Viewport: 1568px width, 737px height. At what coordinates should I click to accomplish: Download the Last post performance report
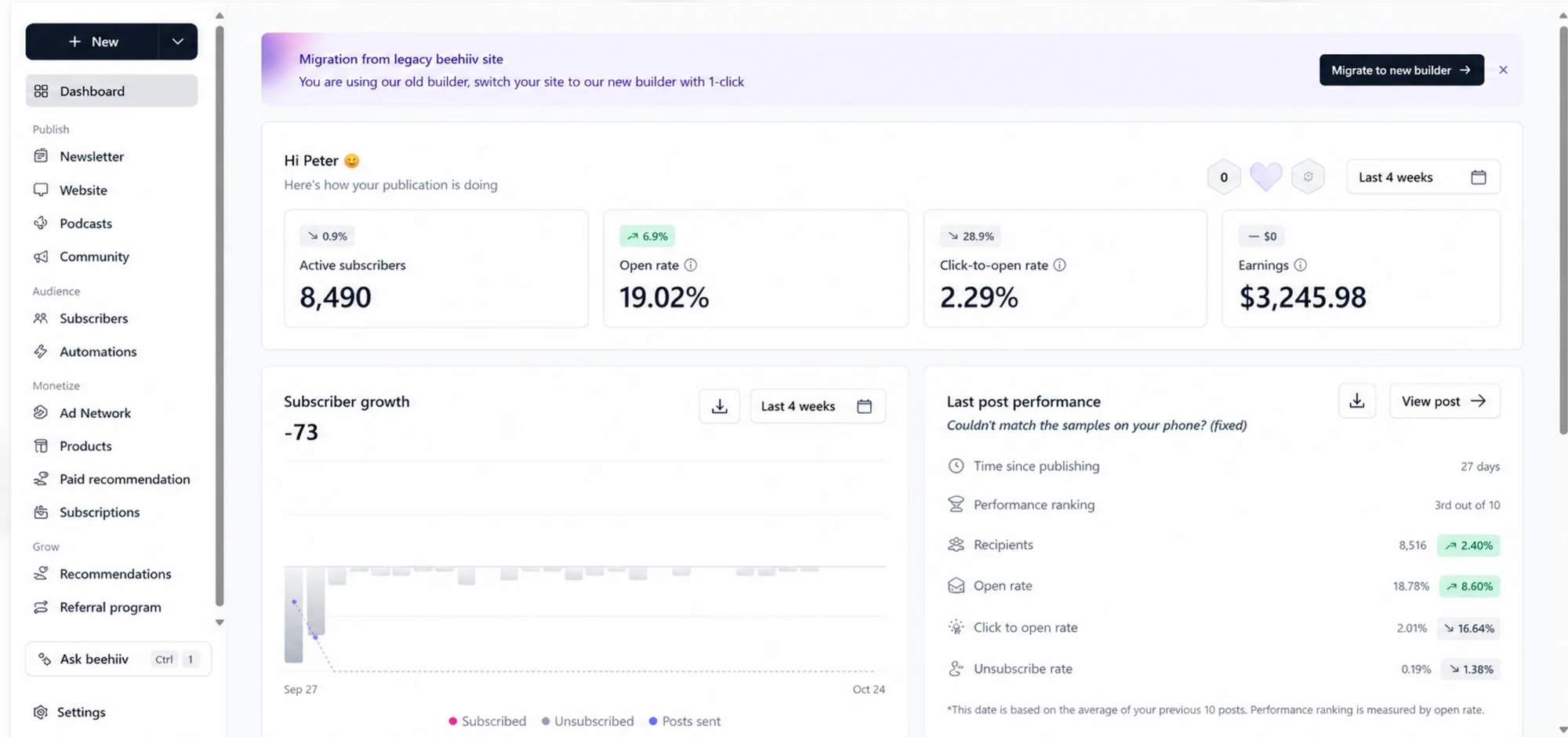pyautogui.click(x=1357, y=401)
